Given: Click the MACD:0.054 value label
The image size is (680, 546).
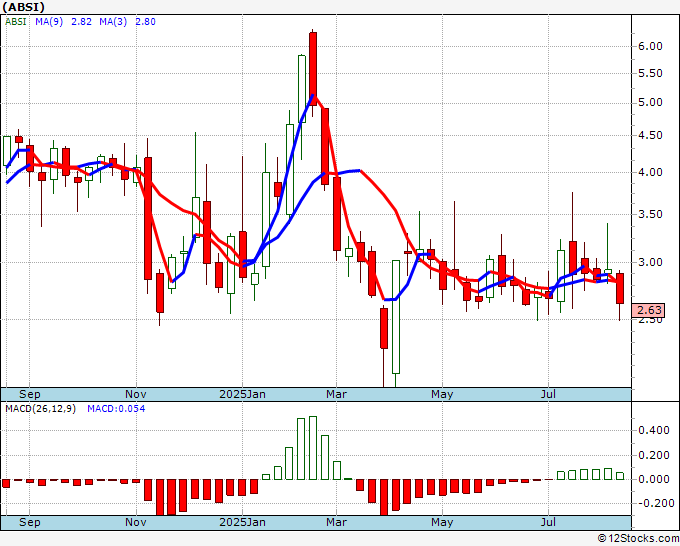Looking at the screenshot, I should pos(116,409).
